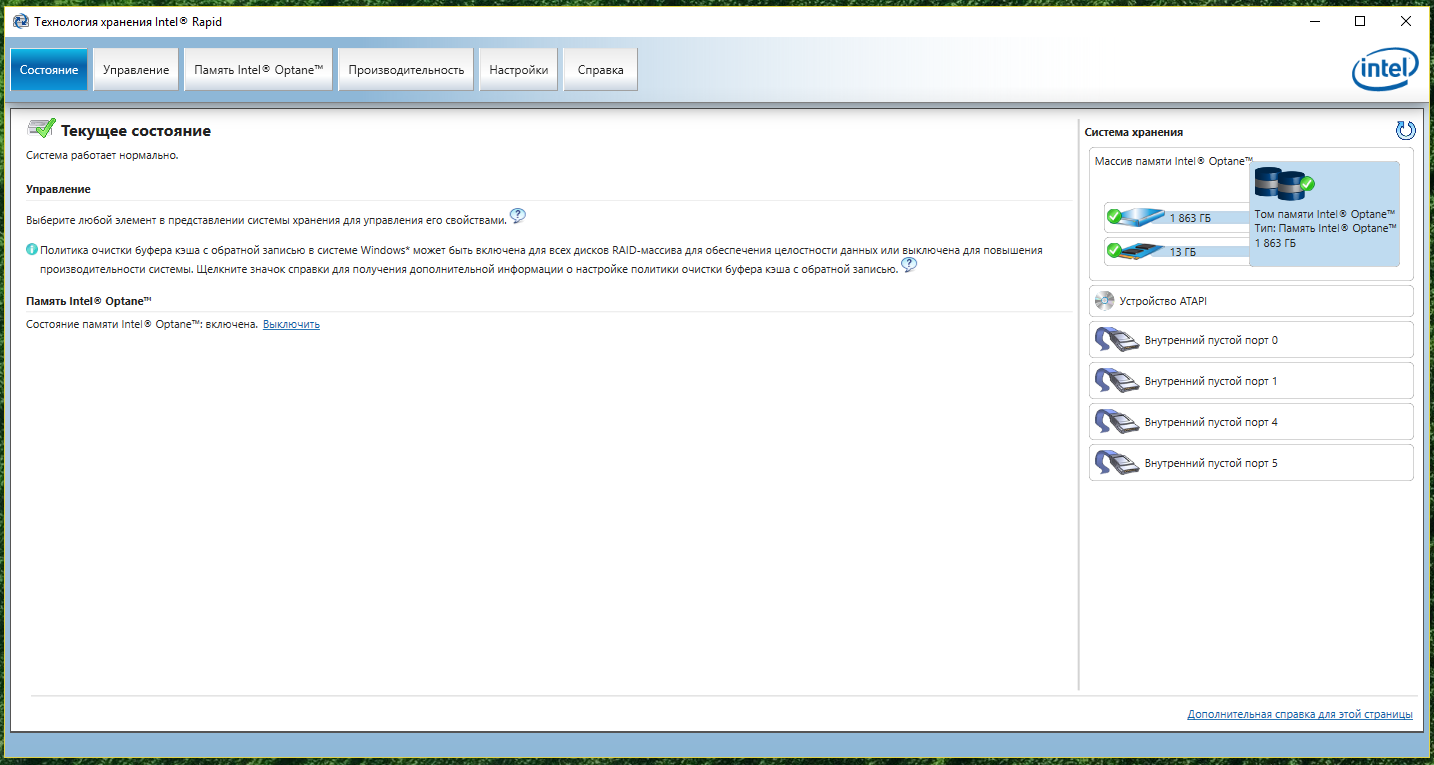The width and height of the screenshot is (1434, 765).
Task: Open the Справка tab
Action: (x=600, y=70)
